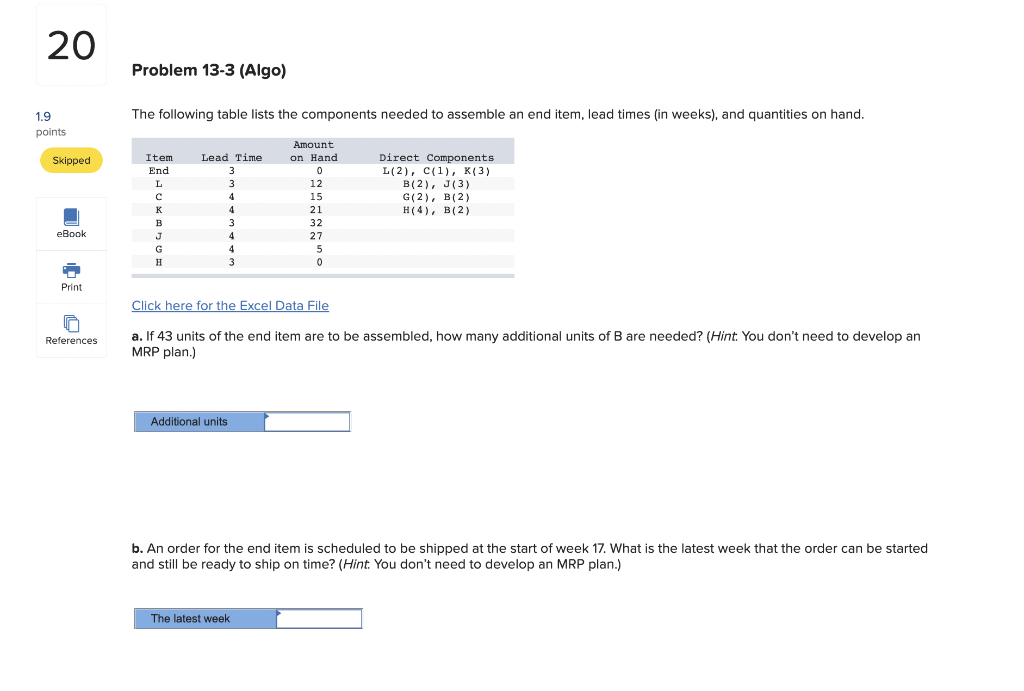Click the book icon above the eBook label

click(x=70, y=218)
